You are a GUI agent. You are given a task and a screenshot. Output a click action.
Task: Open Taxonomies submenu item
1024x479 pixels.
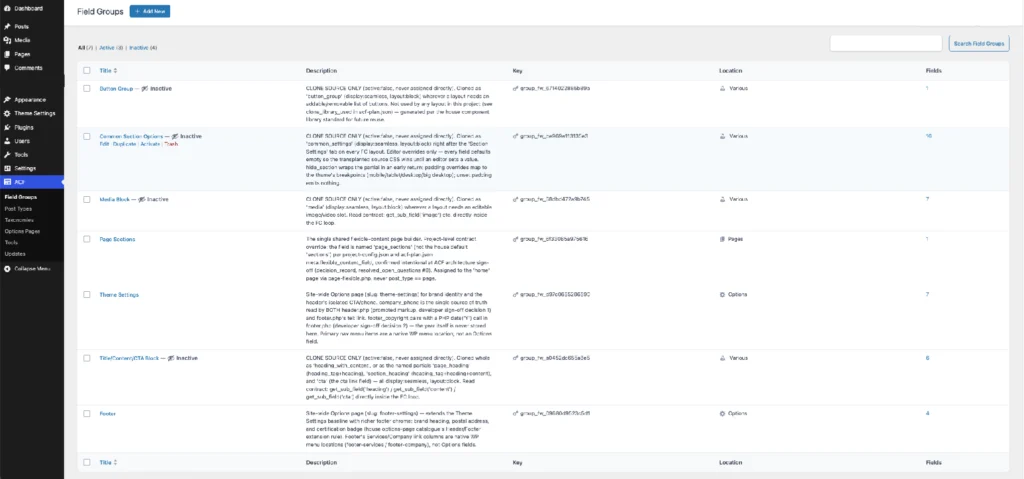[18, 220]
